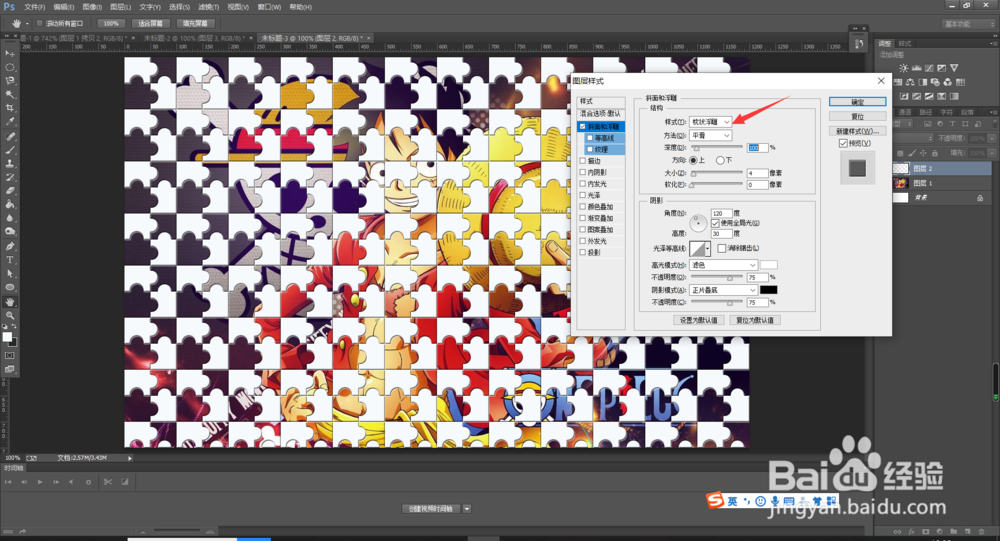1000x541 pixels.
Task: Open the 阴影模式 dropdown showing 正片叠底
Action: tap(724, 290)
